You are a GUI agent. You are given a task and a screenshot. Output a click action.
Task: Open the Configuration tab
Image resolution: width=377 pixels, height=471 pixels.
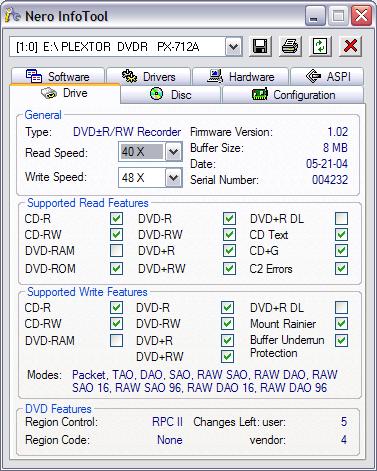point(293,95)
